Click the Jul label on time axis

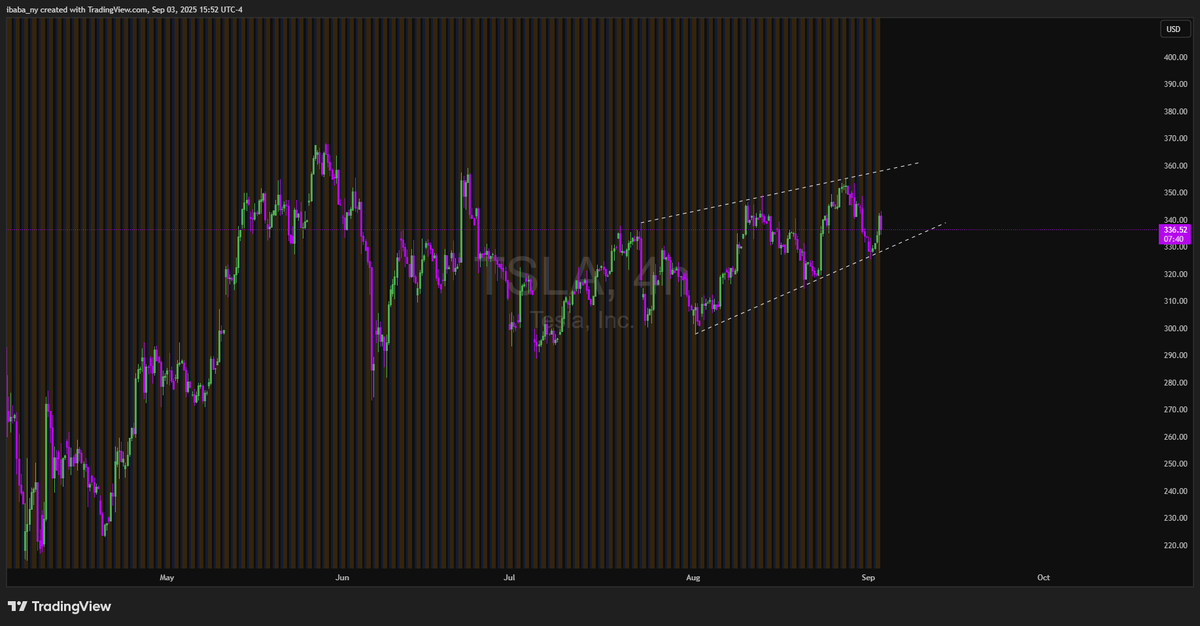(509, 578)
